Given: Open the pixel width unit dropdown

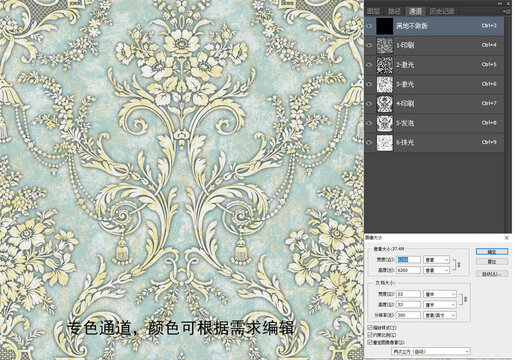Looking at the screenshot, I should [436, 260].
